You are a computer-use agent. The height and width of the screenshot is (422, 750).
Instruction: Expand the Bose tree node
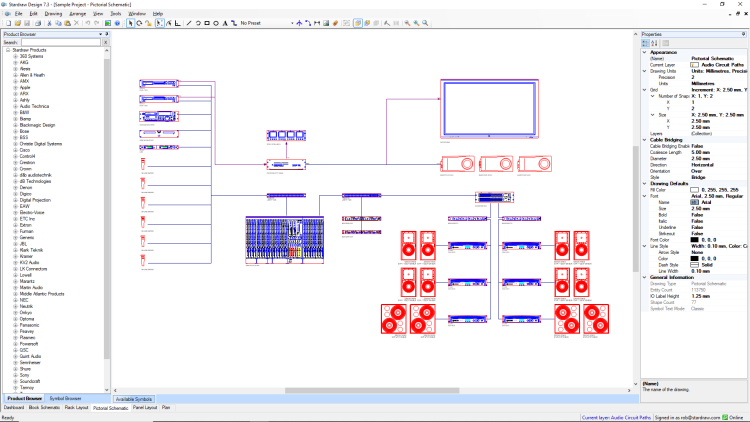click(15, 131)
